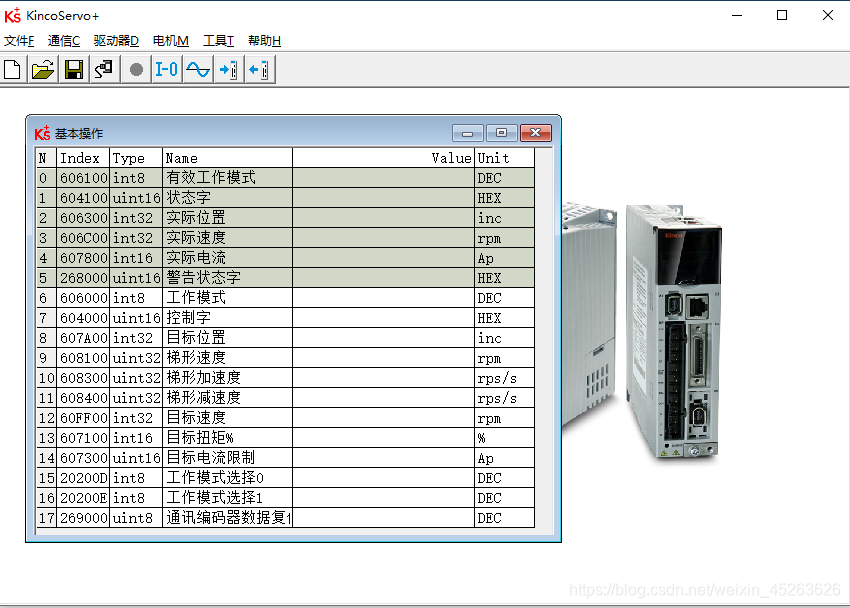The width and height of the screenshot is (850, 608).
Task: Maximize the KincoServo+ main window
Action: [x=782, y=15]
